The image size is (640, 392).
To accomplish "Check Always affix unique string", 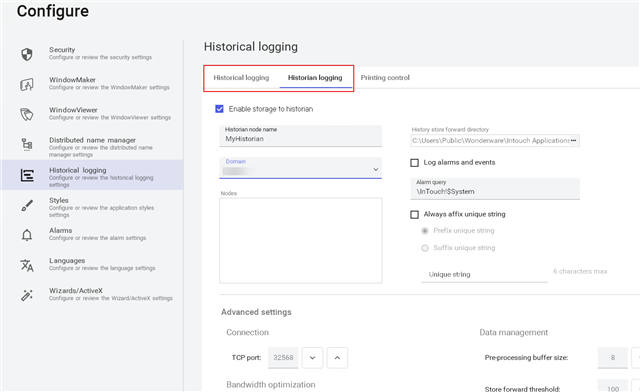I will pos(414,215).
